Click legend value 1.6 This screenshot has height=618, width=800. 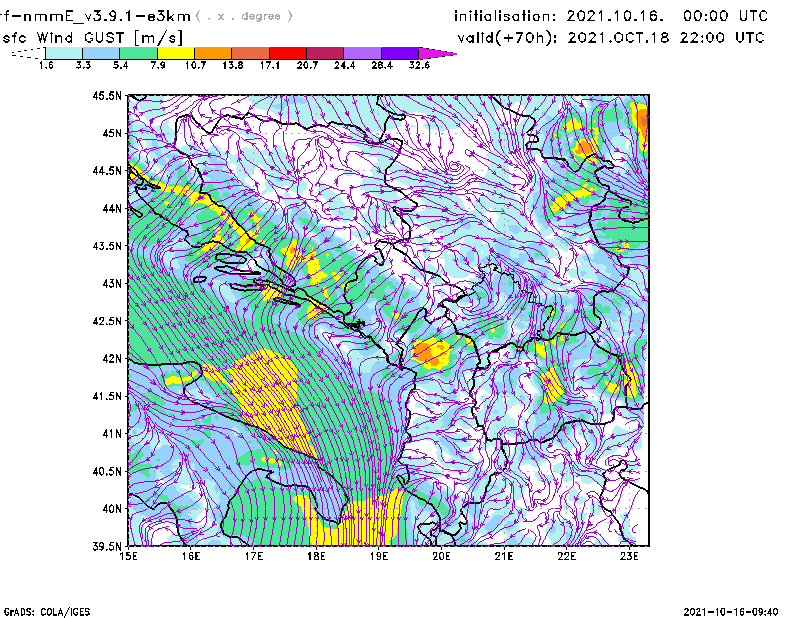[46, 65]
